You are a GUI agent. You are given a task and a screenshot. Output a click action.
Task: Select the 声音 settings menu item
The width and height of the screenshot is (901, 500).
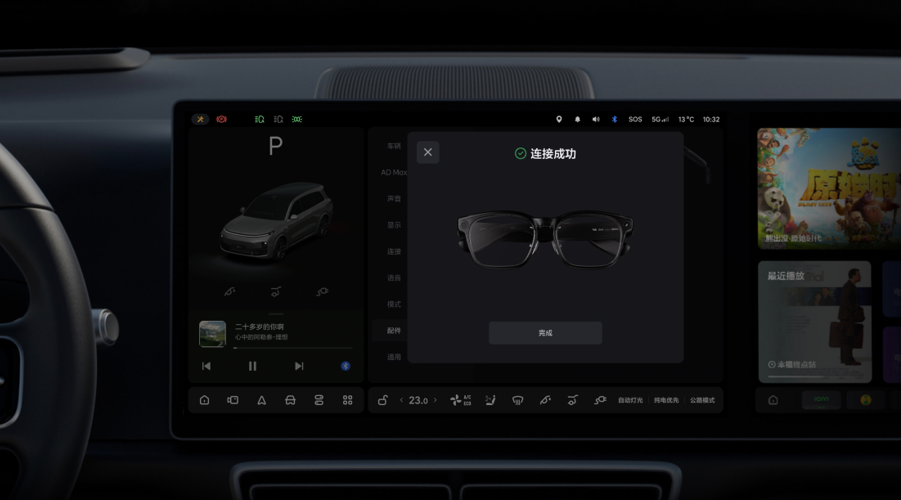tap(394, 199)
